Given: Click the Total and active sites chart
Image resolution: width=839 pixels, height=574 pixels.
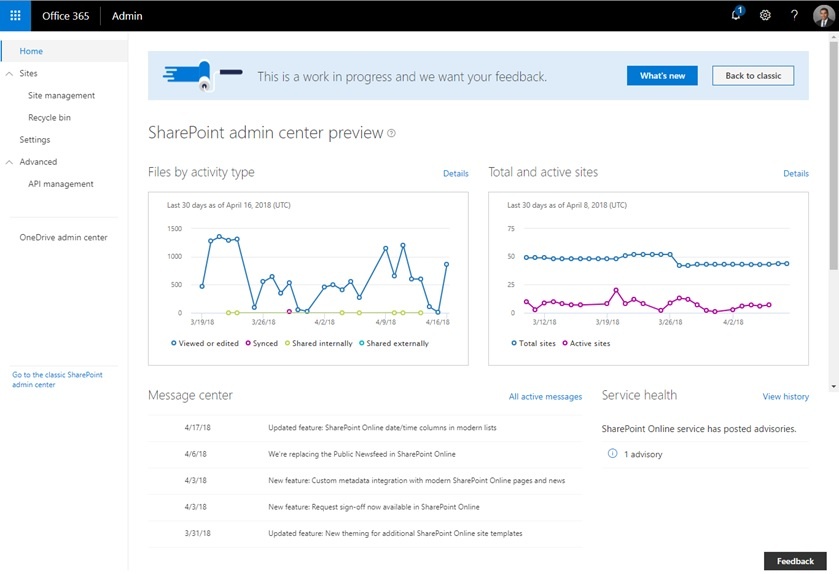Looking at the screenshot, I should coord(648,279).
